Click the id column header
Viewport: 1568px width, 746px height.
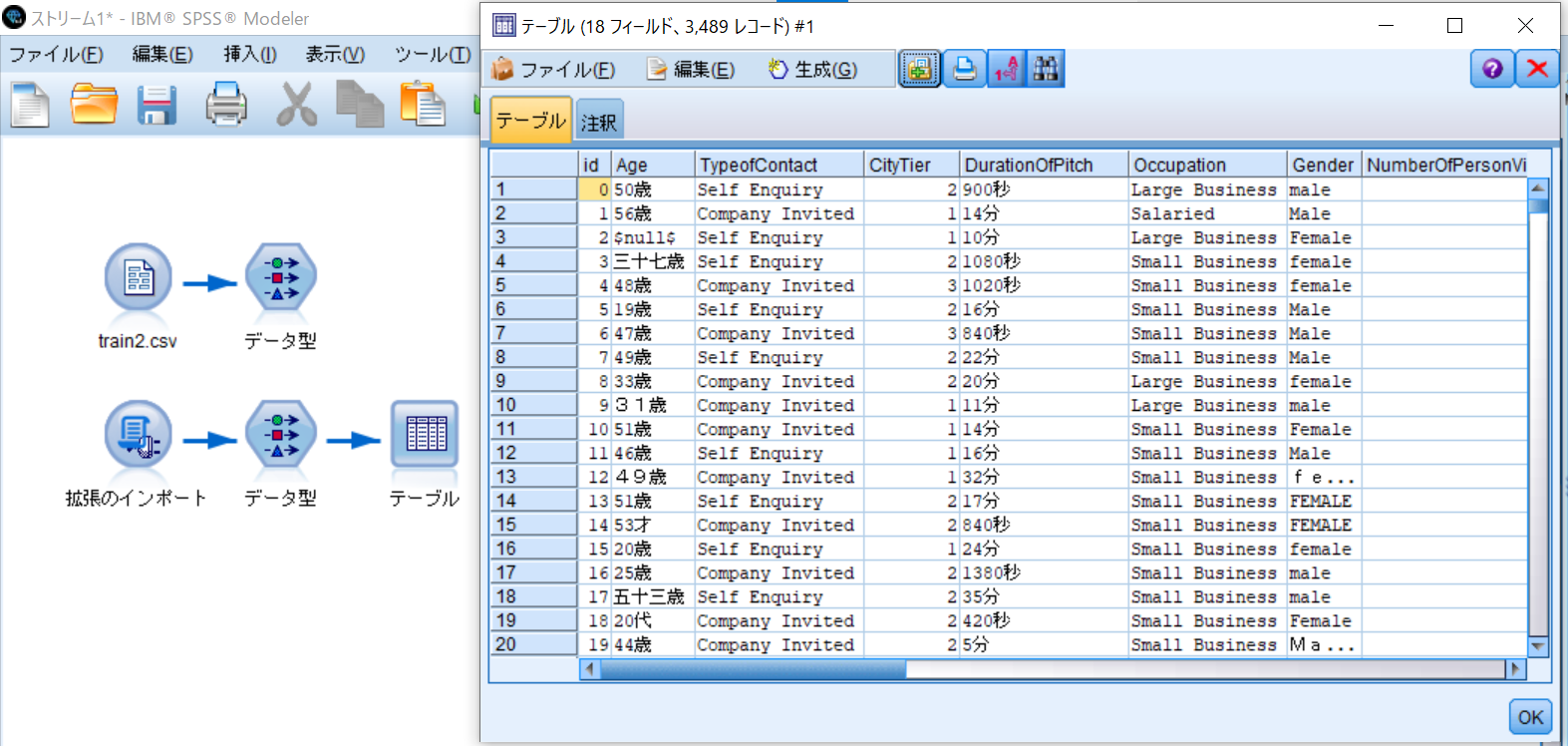tap(595, 165)
